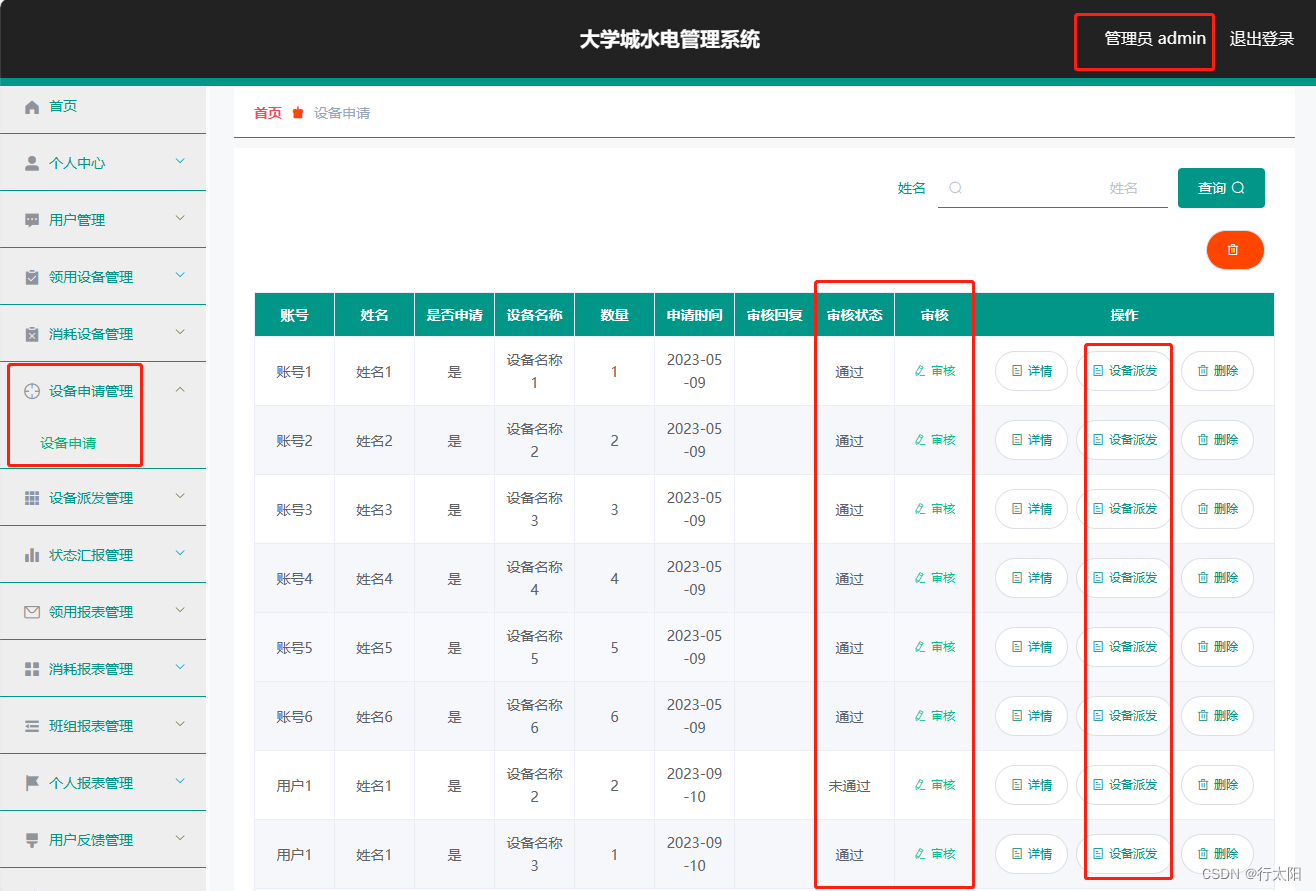Click the pencil 审核 icon in 账号2 row
This screenshot has width=1316, height=891.
920,440
